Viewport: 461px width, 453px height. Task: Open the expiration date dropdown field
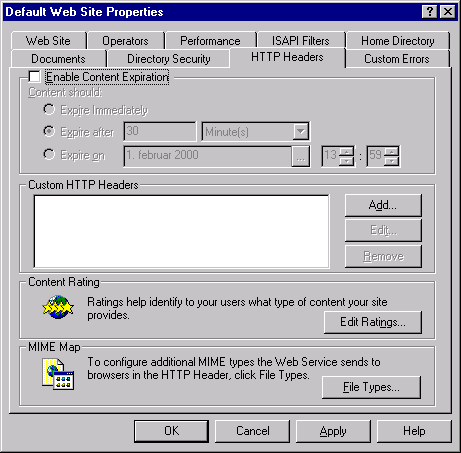click(208, 156)
